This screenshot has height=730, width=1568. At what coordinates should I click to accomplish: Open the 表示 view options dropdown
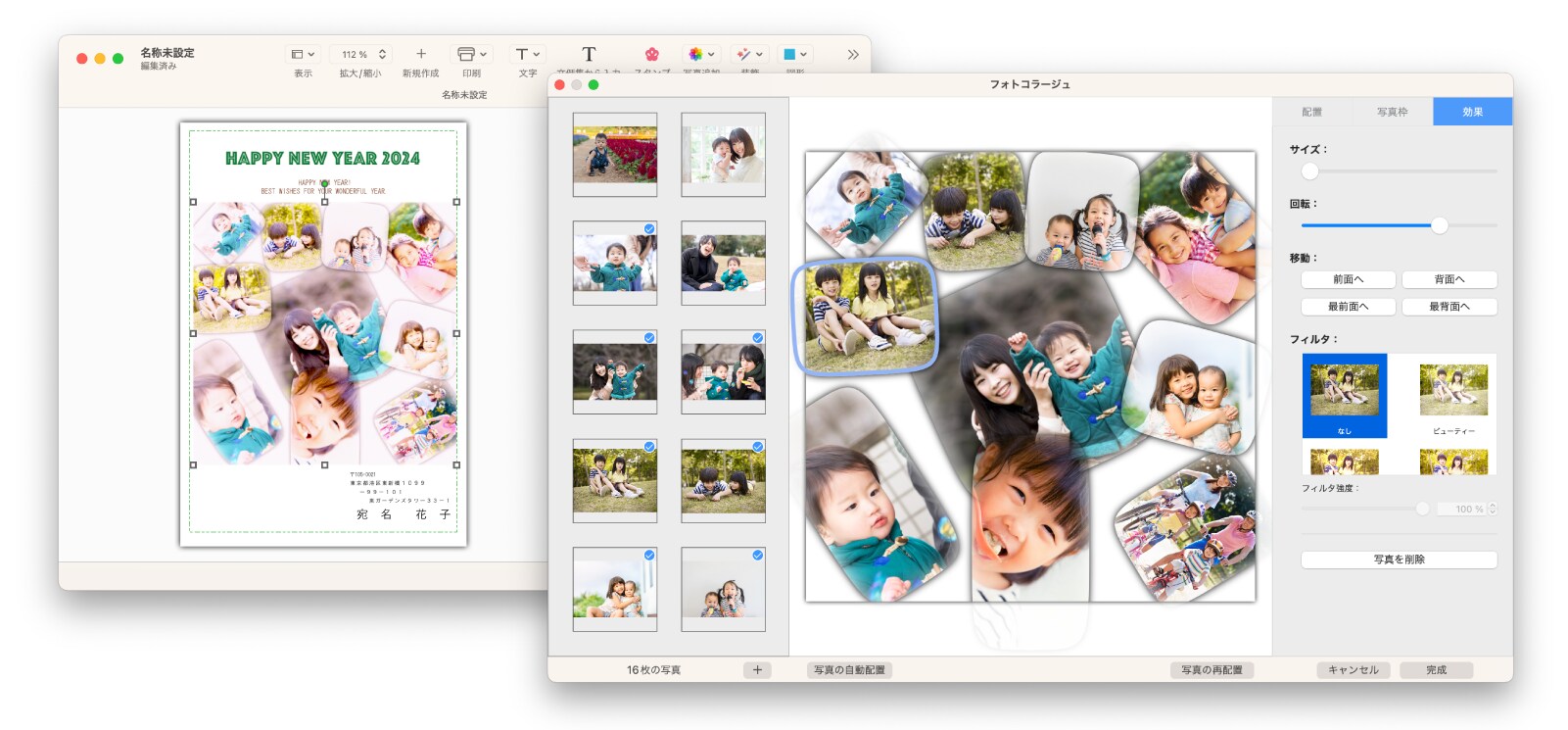click(x=303, y=55)
